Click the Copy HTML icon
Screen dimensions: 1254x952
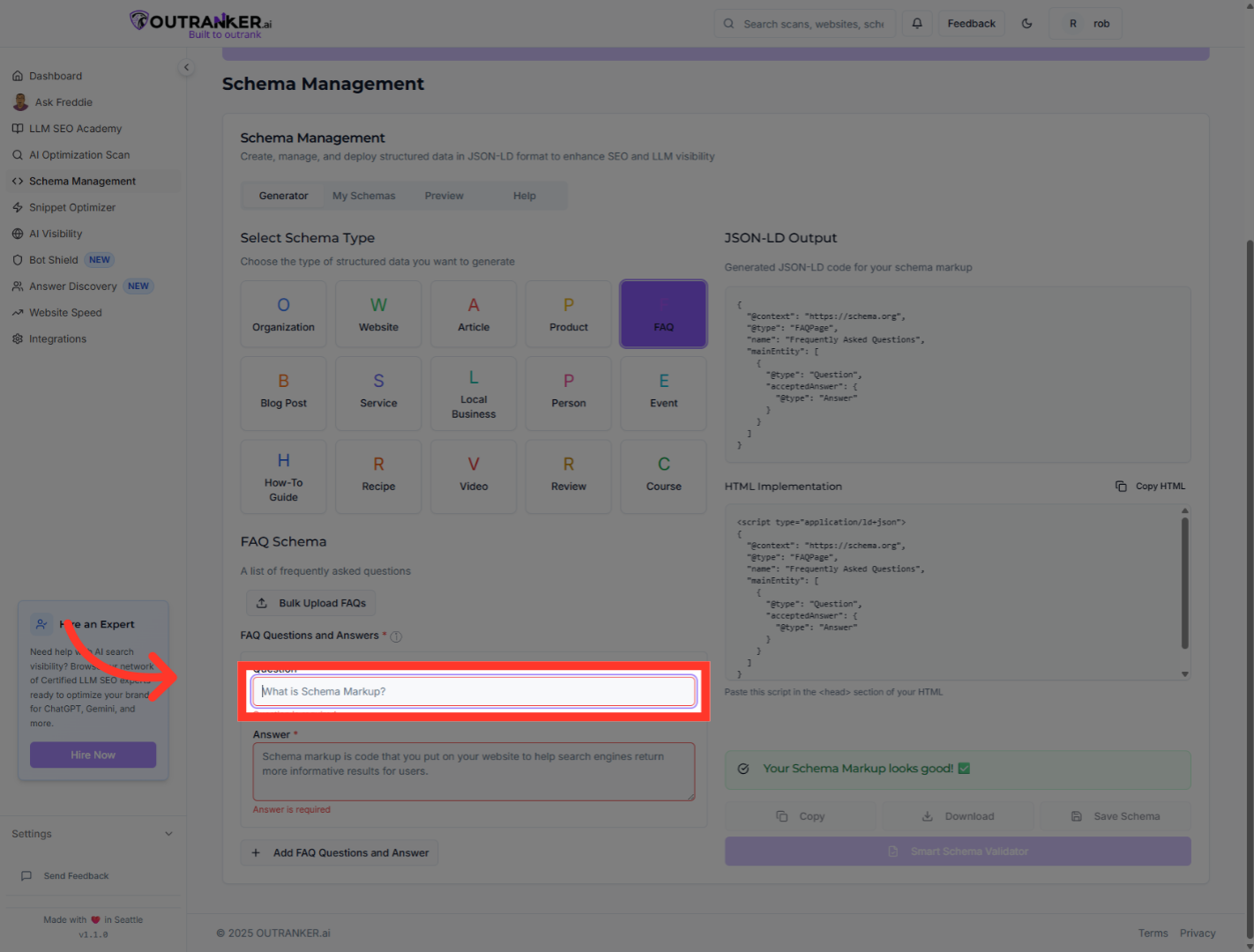tap(1121, 487)
